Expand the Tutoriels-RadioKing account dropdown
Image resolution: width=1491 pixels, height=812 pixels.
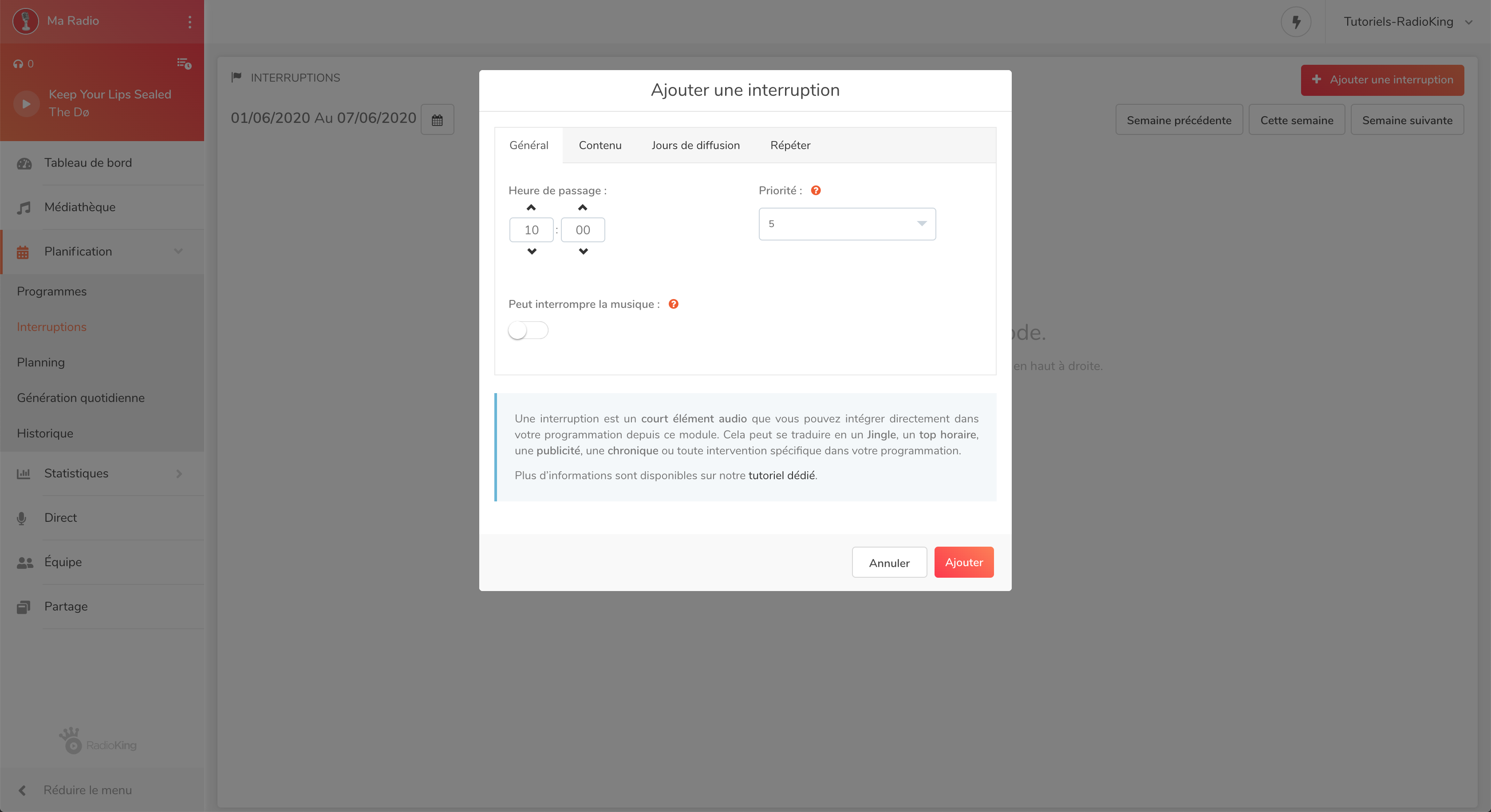[x=1468, y=22]
